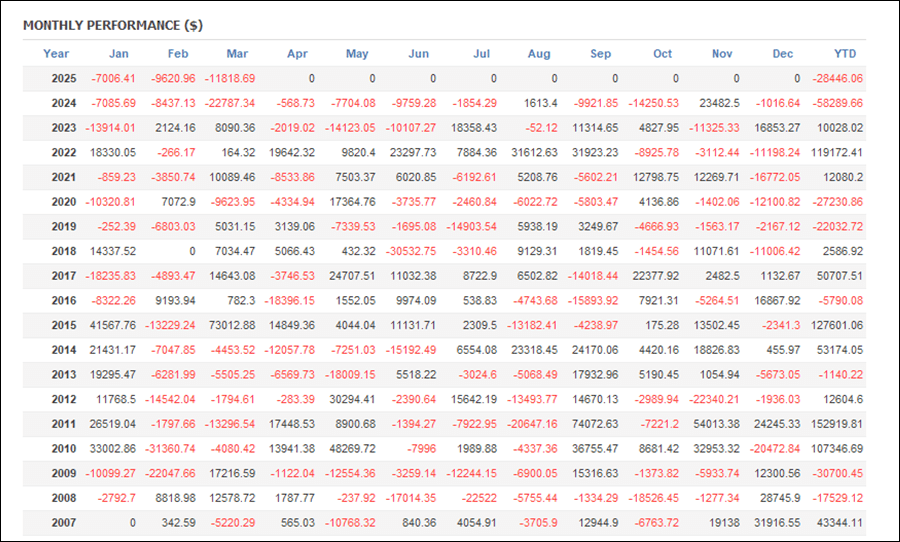Click the 2011 YTD value 152919.81
900x542 pixels.
pos(837,424)
